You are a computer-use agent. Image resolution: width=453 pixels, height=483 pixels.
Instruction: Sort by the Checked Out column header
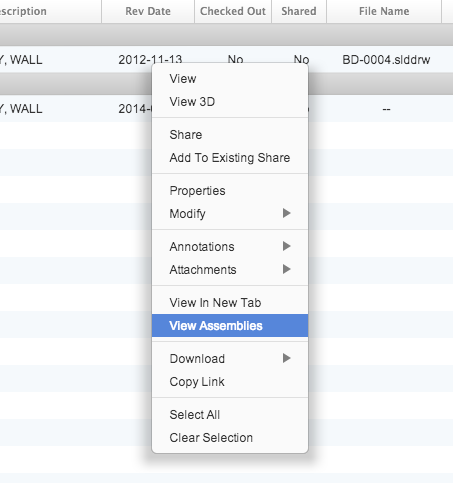[x=233, y=11]
